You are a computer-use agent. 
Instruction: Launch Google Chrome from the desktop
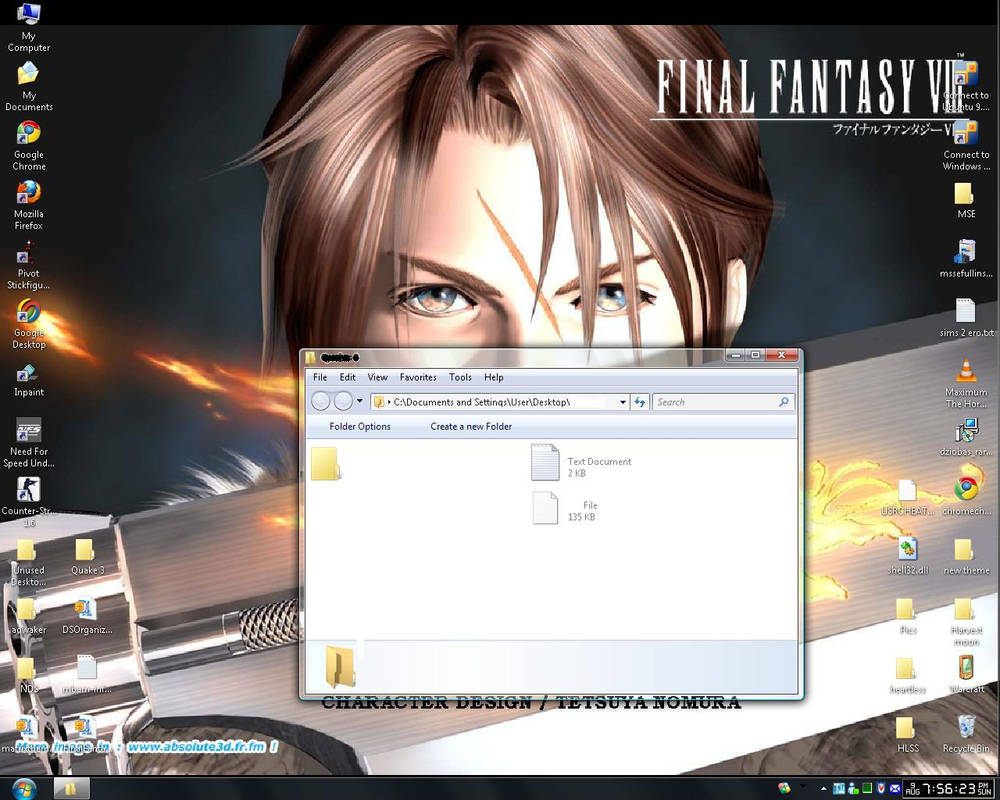[x=28, y=145]
